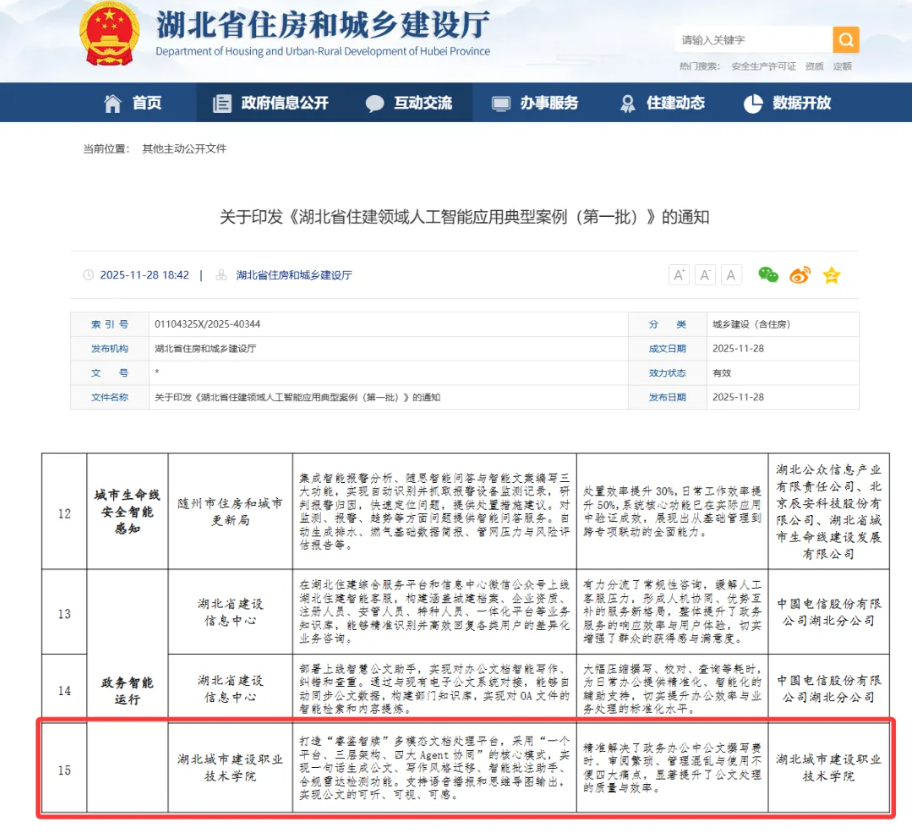Share the notice via Weibo icon

tap(800, 275)
